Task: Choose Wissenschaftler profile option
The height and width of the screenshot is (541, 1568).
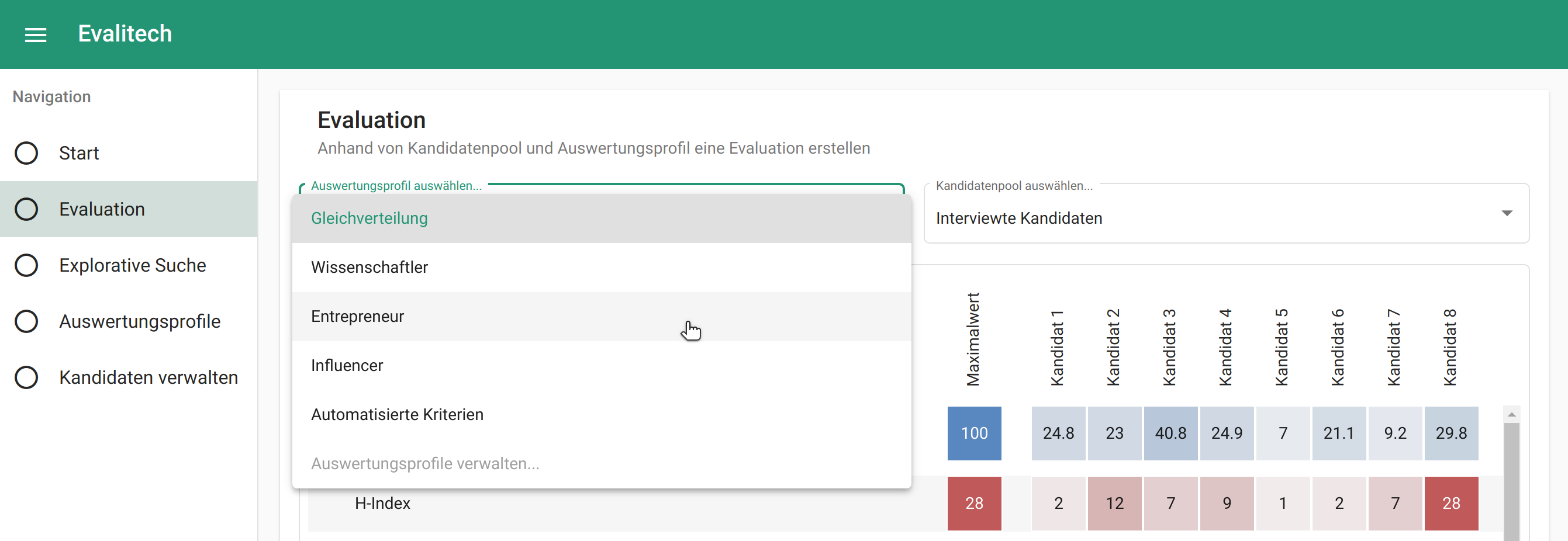Action: pyautogui.click(x=602, y=267)
